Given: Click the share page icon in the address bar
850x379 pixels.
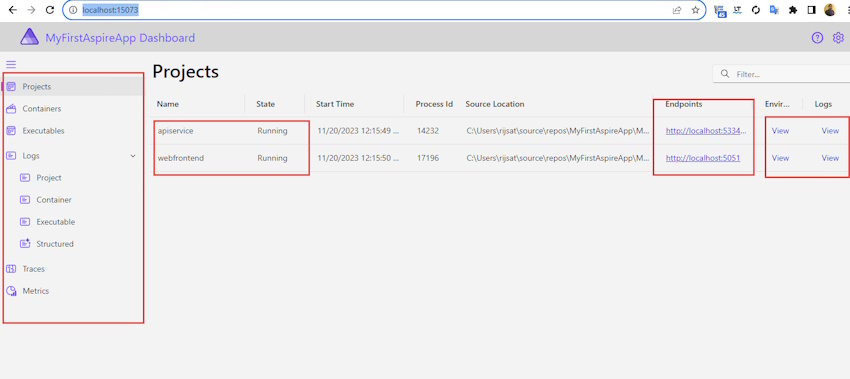Looking at the screenshot, I should point(677,10).
